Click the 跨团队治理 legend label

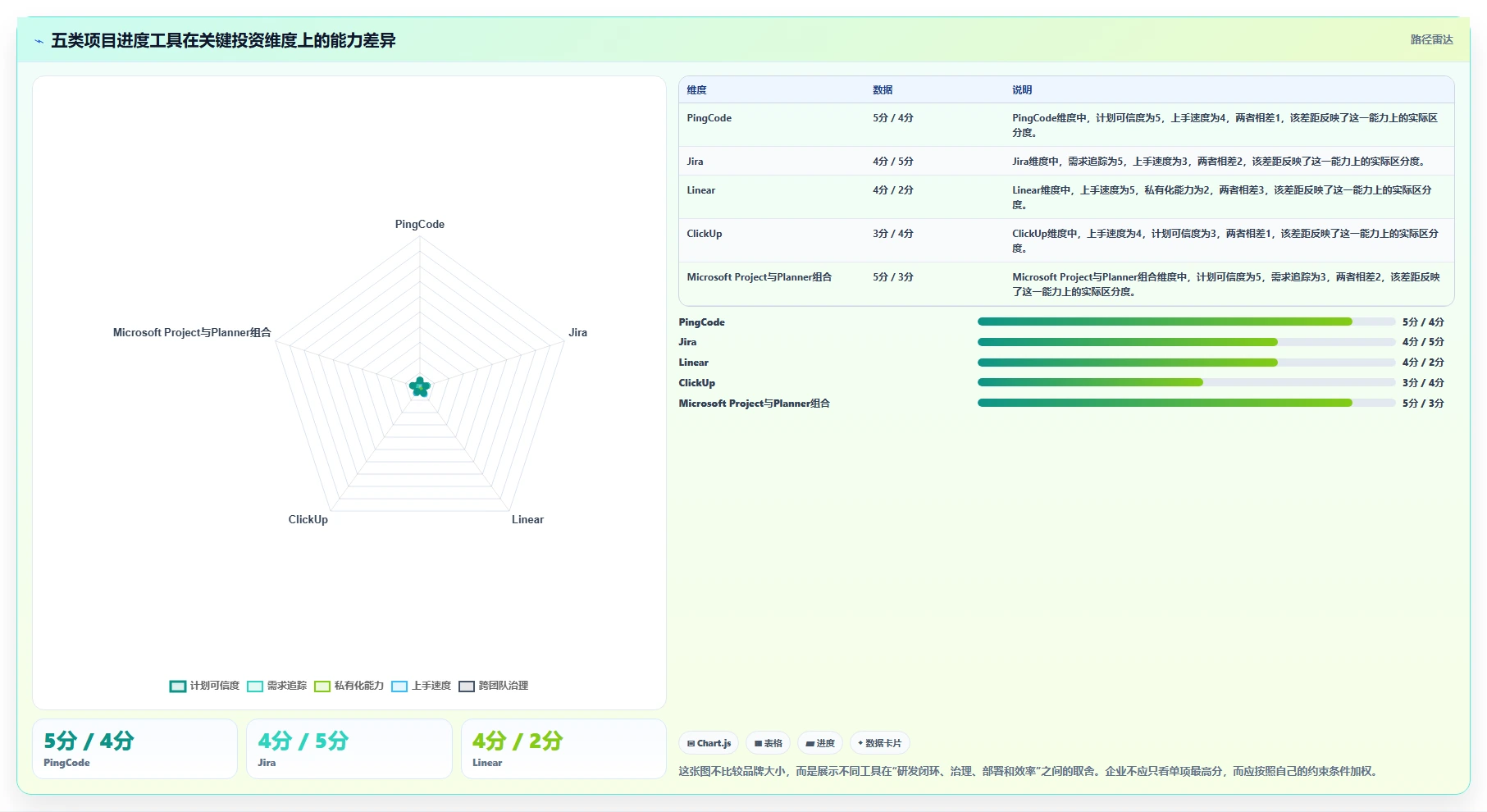[504, 686]
